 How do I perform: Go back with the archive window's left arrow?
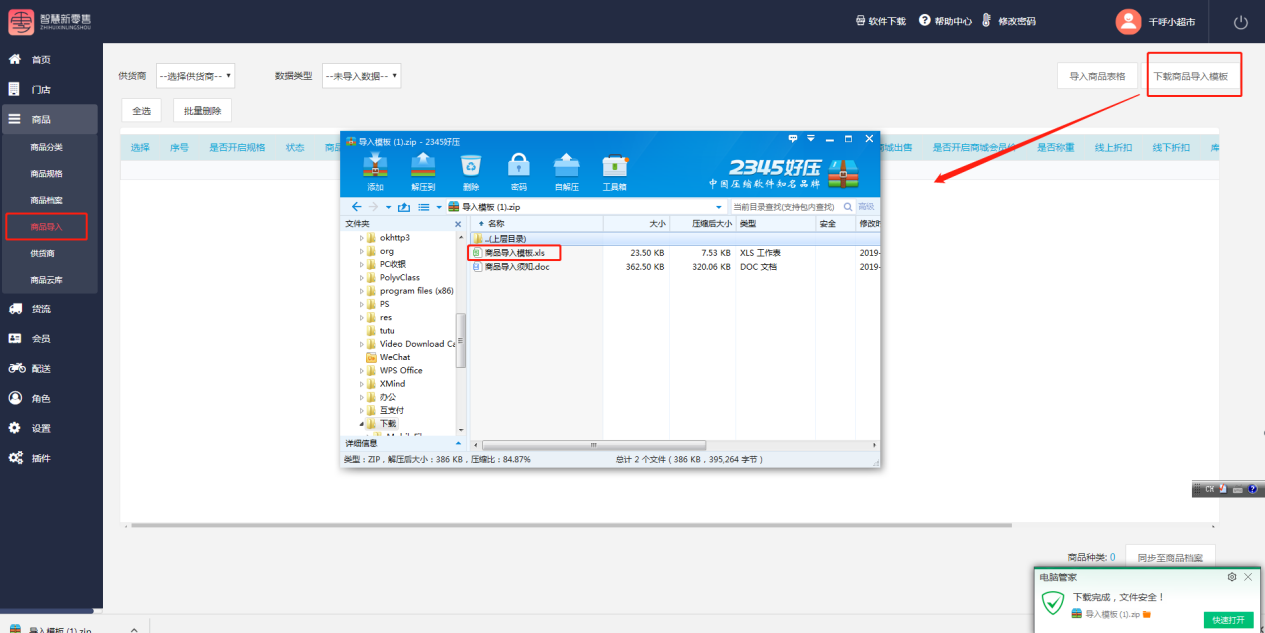[x=357, y=207]
